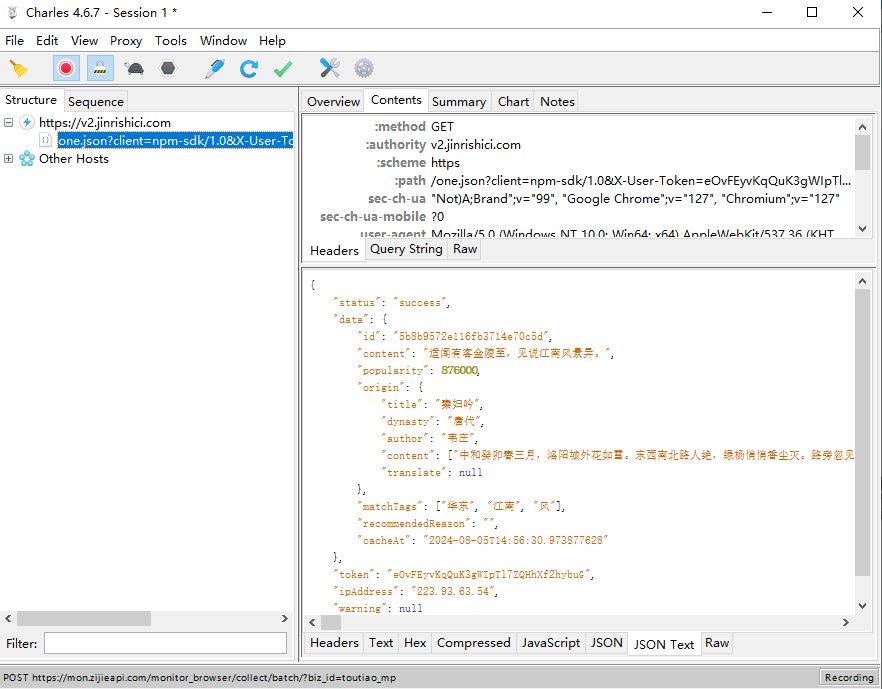Click the Recording status button
This screenshot has width=882, height=689.
848,678
